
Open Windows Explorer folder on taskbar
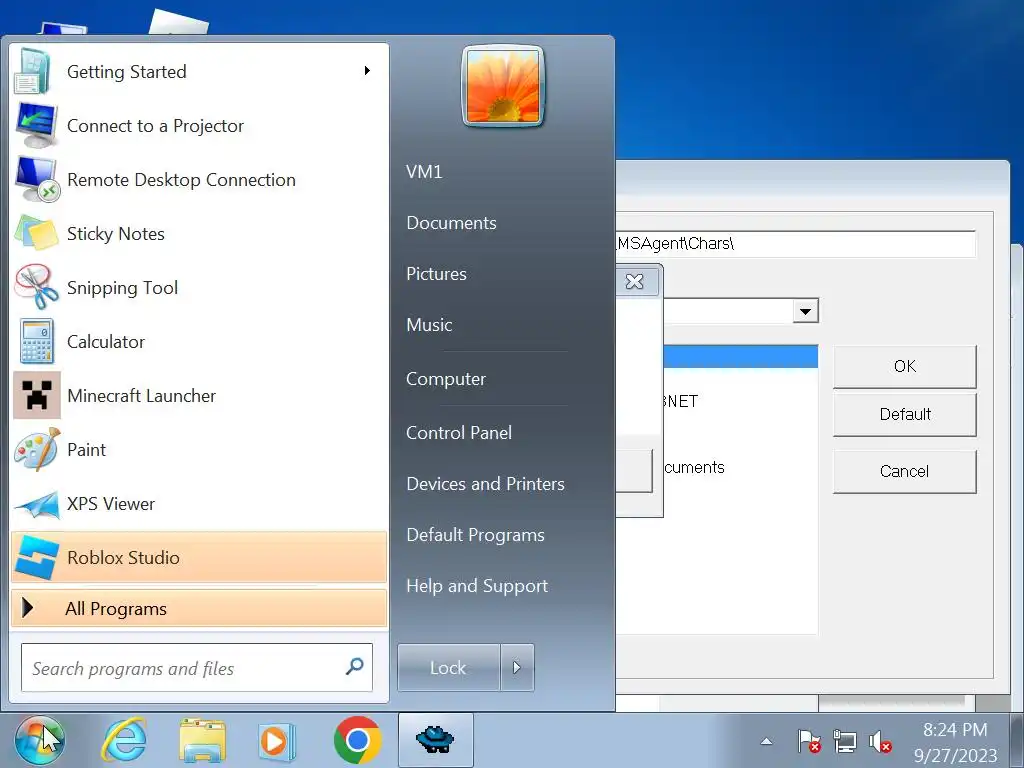pyautogui.click(x=202, y=741)
